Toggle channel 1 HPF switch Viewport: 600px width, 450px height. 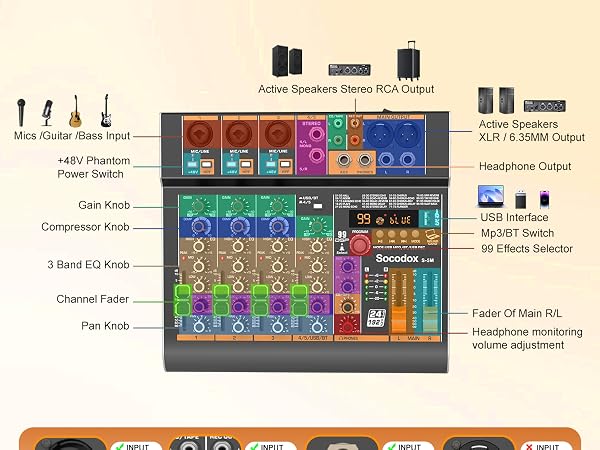pyautogui.click(x=206, y=165)
